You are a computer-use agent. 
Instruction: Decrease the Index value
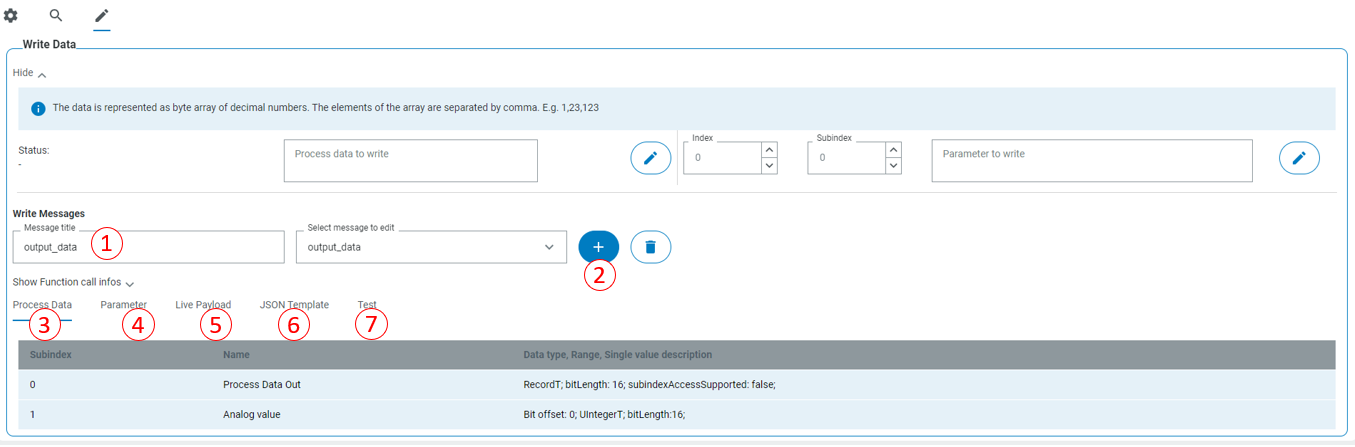pos(769,166)
